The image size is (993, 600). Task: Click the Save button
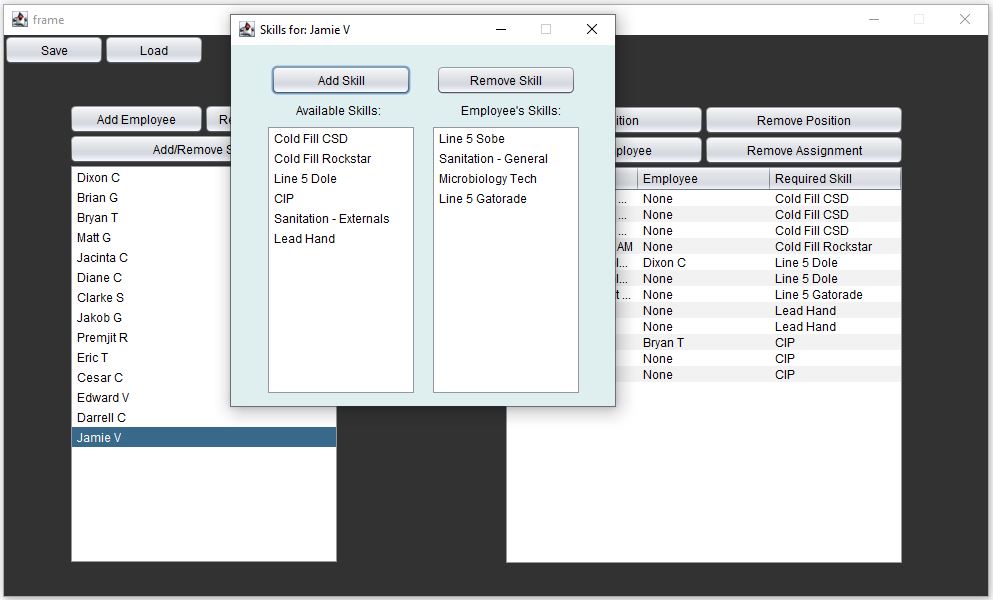click(x=53, y=49)
